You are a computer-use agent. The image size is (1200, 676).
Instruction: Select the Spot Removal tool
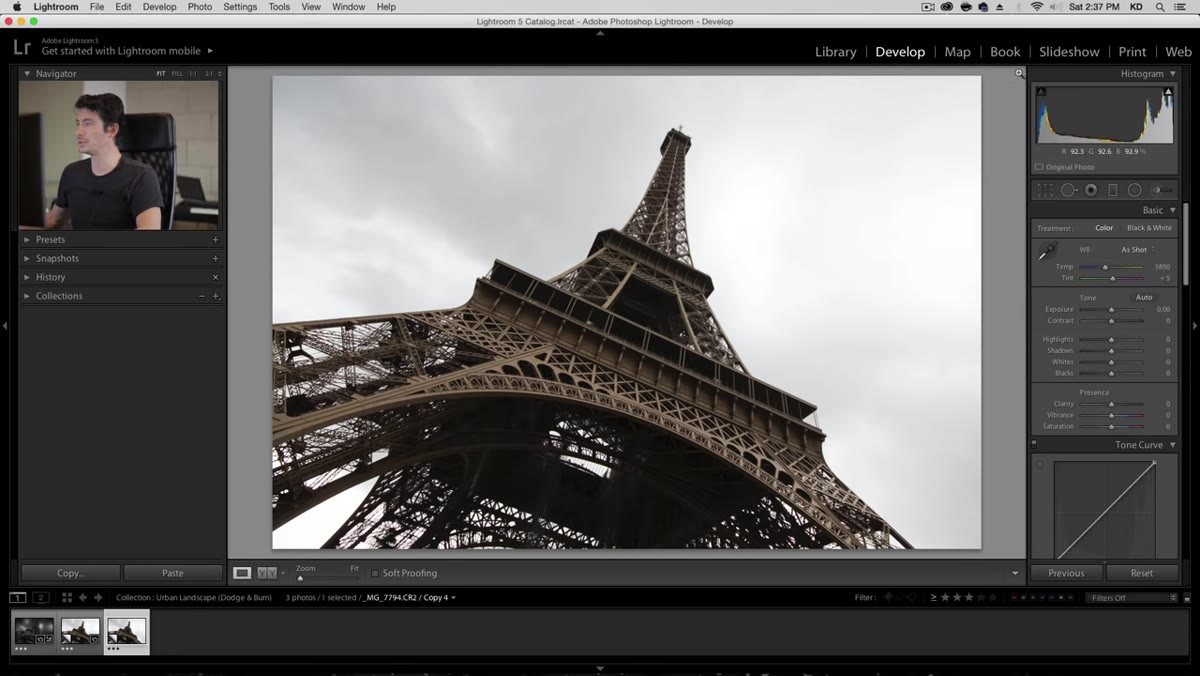click(x=1068, y=190)
